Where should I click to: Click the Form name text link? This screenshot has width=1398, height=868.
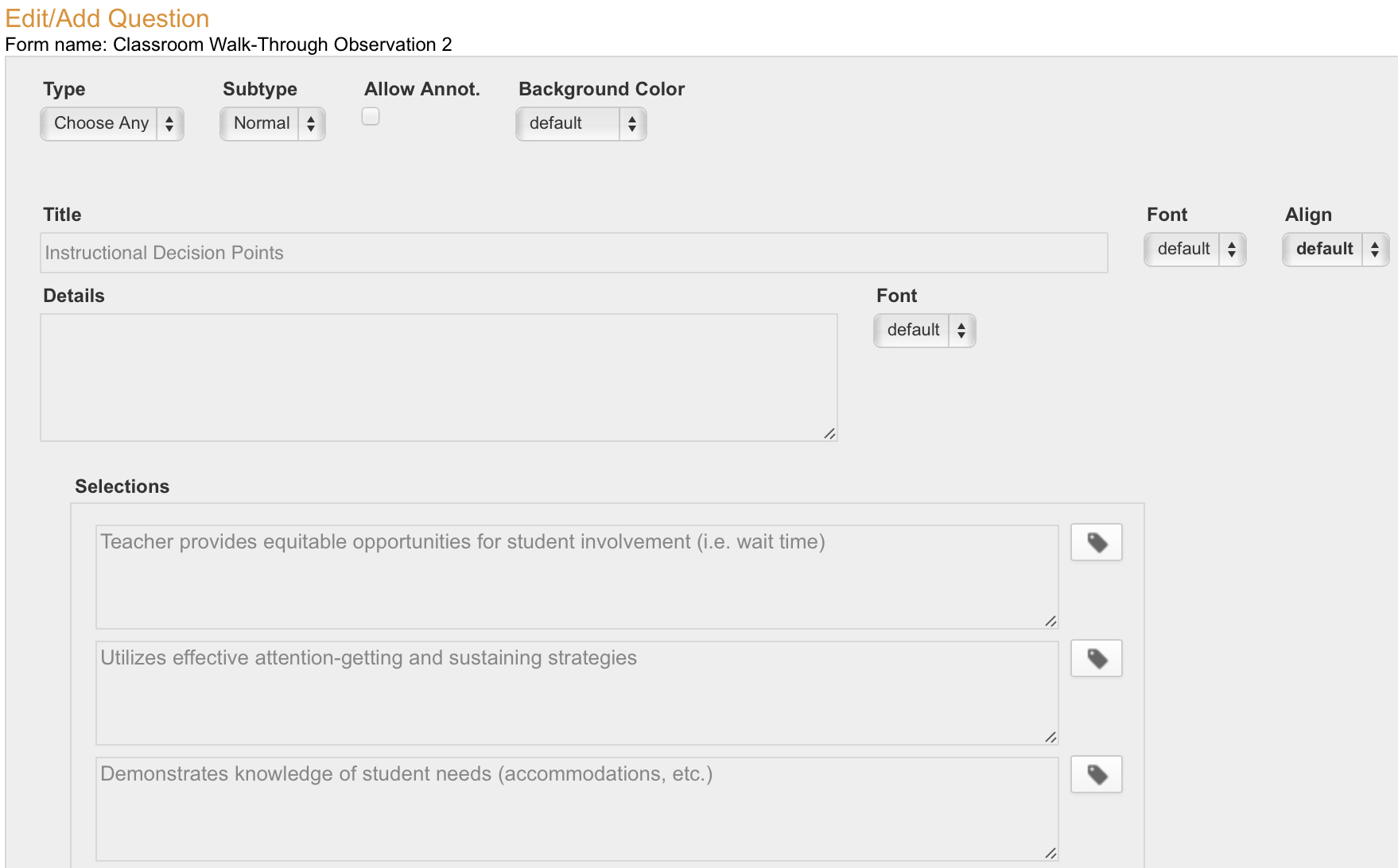[229, 45]
